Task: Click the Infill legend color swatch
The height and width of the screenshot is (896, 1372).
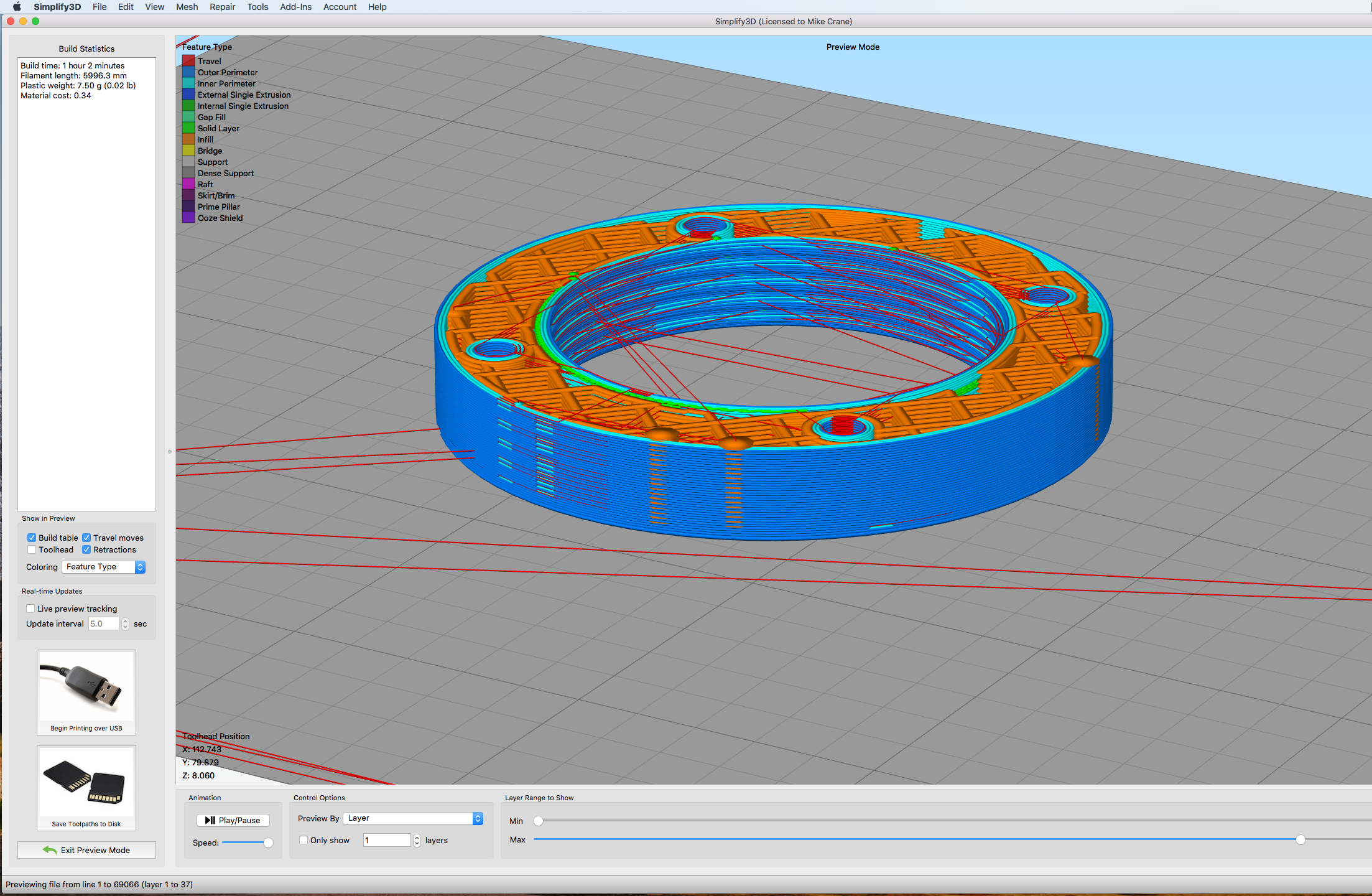Action: coord(188,139)
